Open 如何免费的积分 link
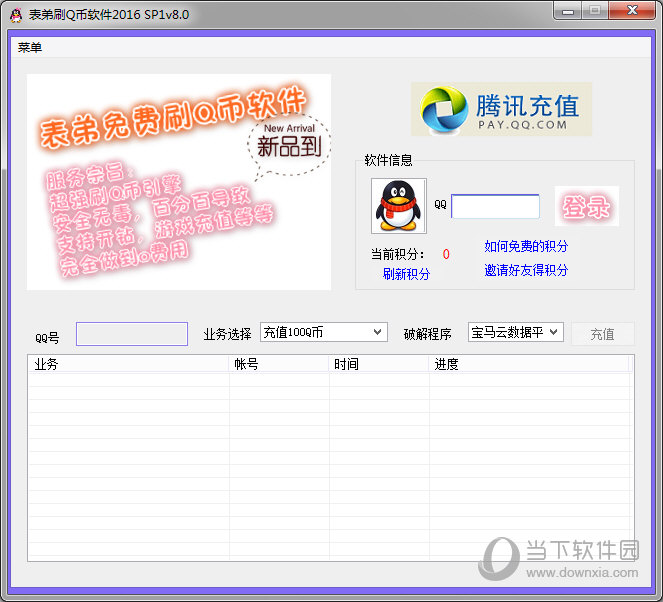 [x=526, y=247]
